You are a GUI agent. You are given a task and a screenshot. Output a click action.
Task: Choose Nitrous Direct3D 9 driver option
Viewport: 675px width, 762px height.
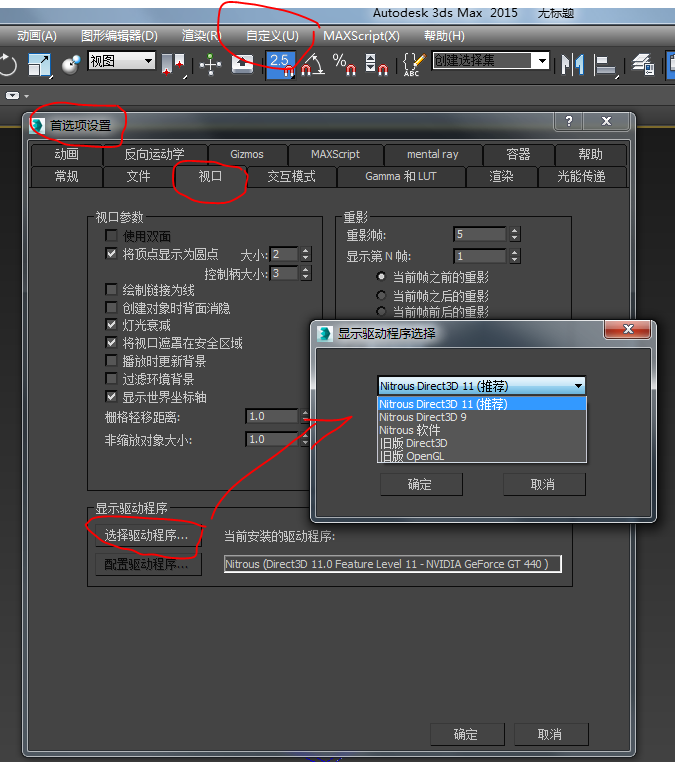[x=482, y=417]
